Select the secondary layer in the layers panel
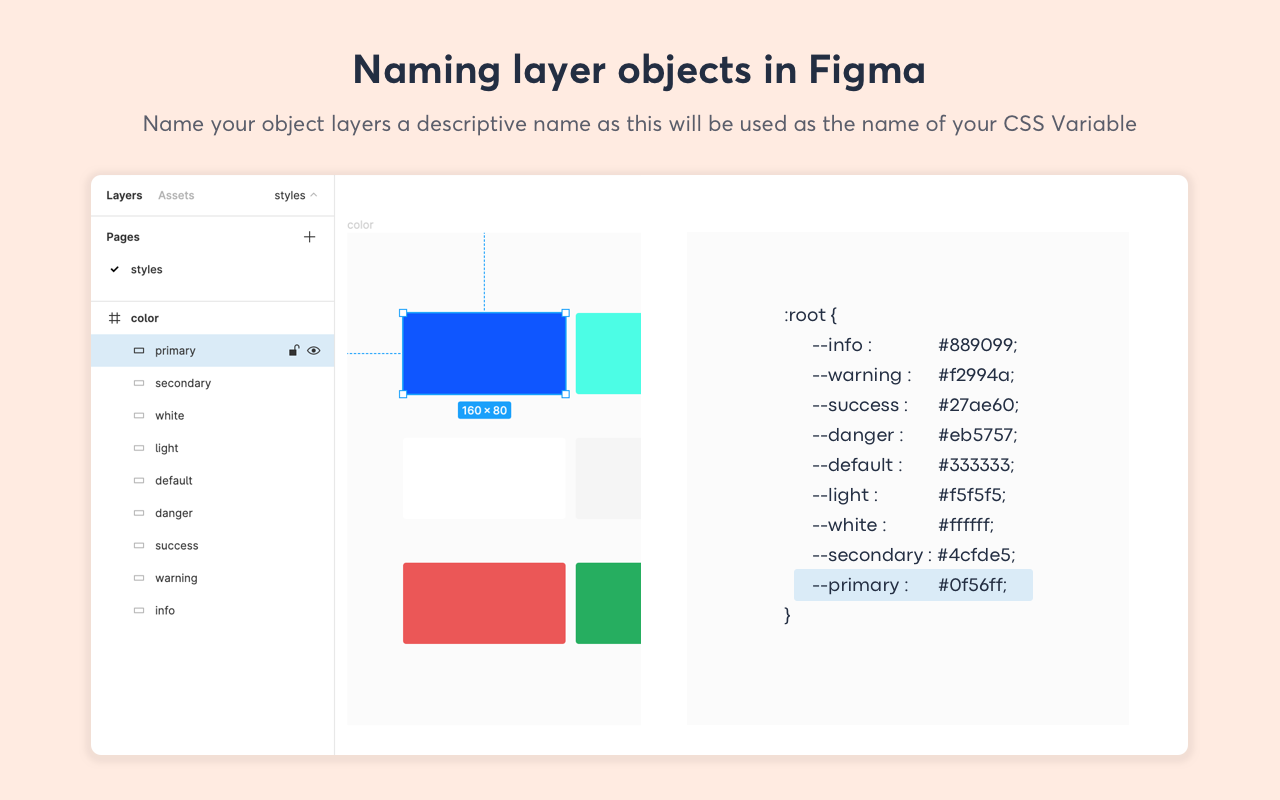Viewport: 1280px width, 800px height. click(x=181, y=383)
